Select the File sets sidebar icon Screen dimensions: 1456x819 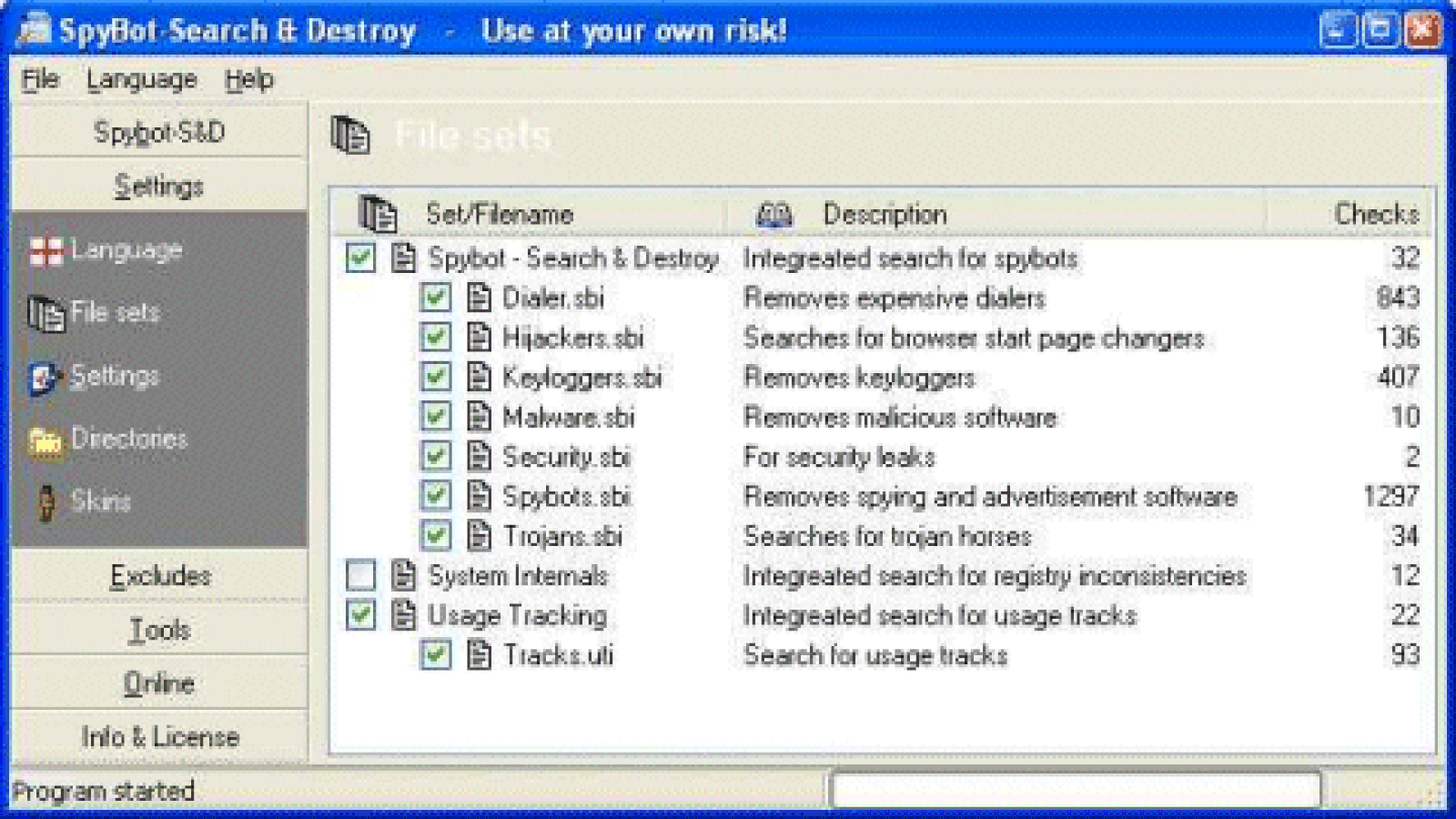coord(45,314)
